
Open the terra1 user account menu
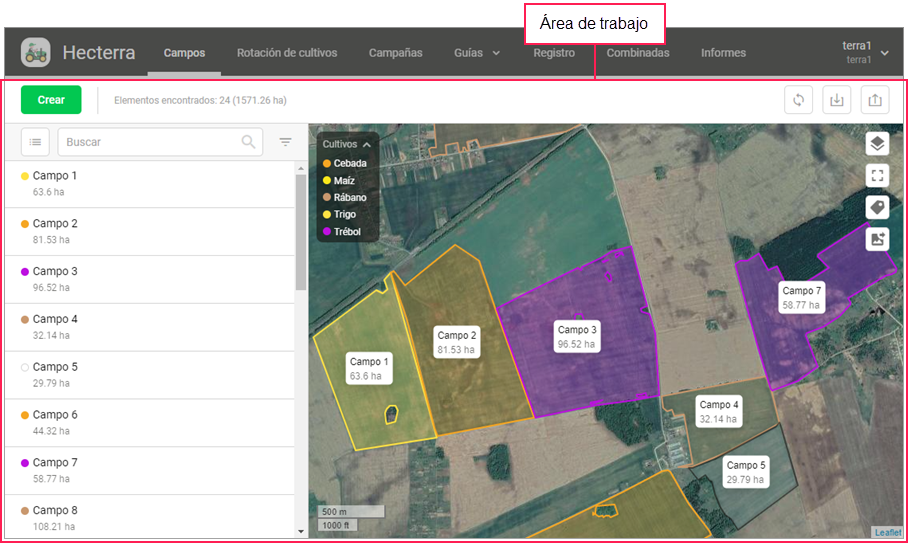coord(864,52)
